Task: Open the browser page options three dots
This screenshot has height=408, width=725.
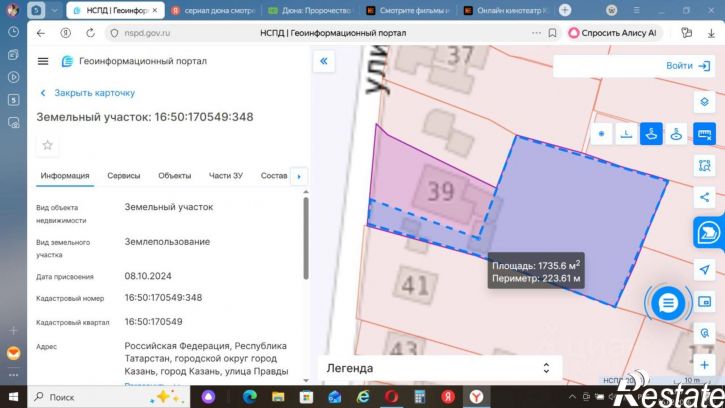Action: (x=536, y=33)
